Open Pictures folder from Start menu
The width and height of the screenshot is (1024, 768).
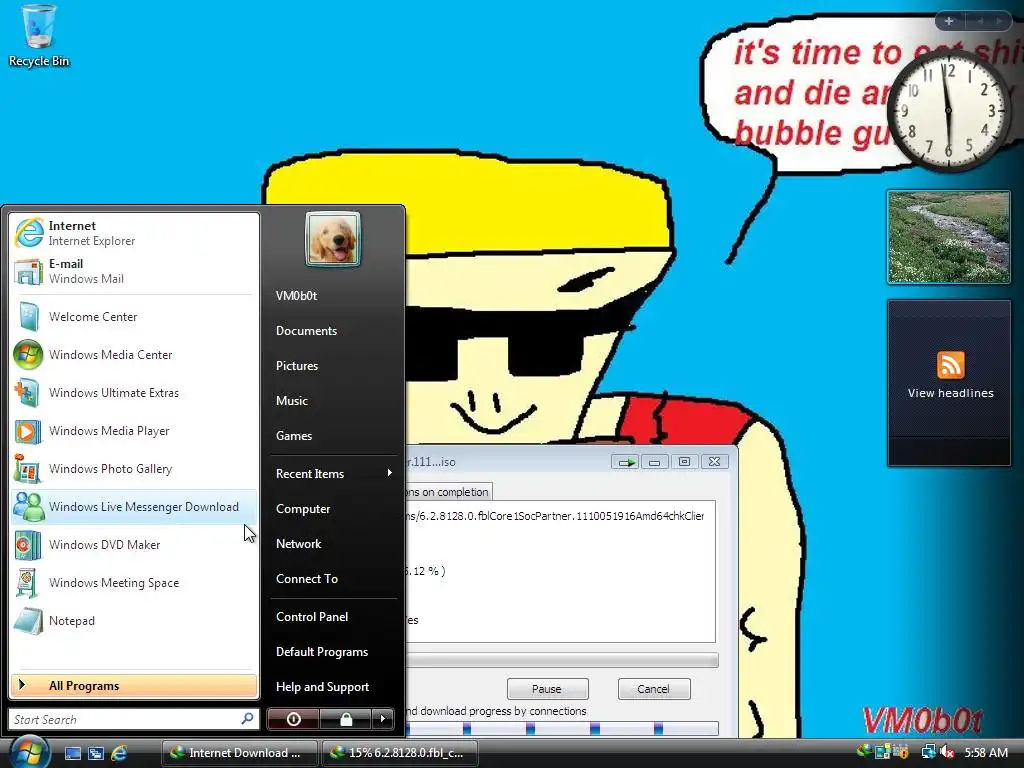(x=296, y=366)
